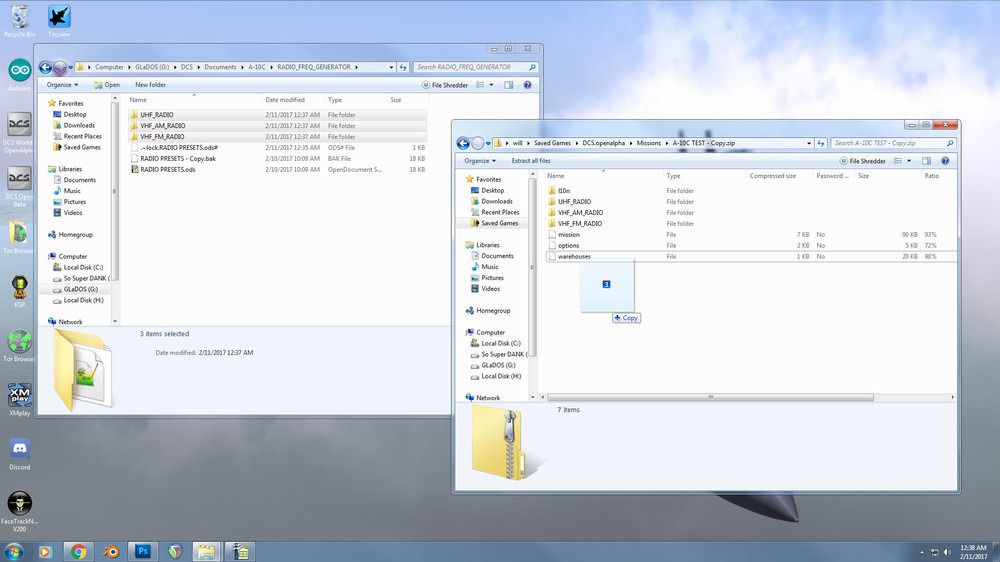The height and width of the screenshot is (562, 1000).
Task: Sort zip contents by Compressed size column
Action: (773, 176)
